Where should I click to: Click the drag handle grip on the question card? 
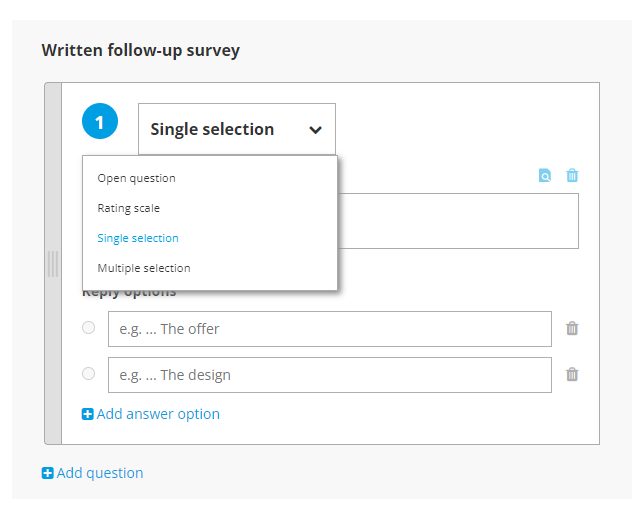[x=53, y=264]
